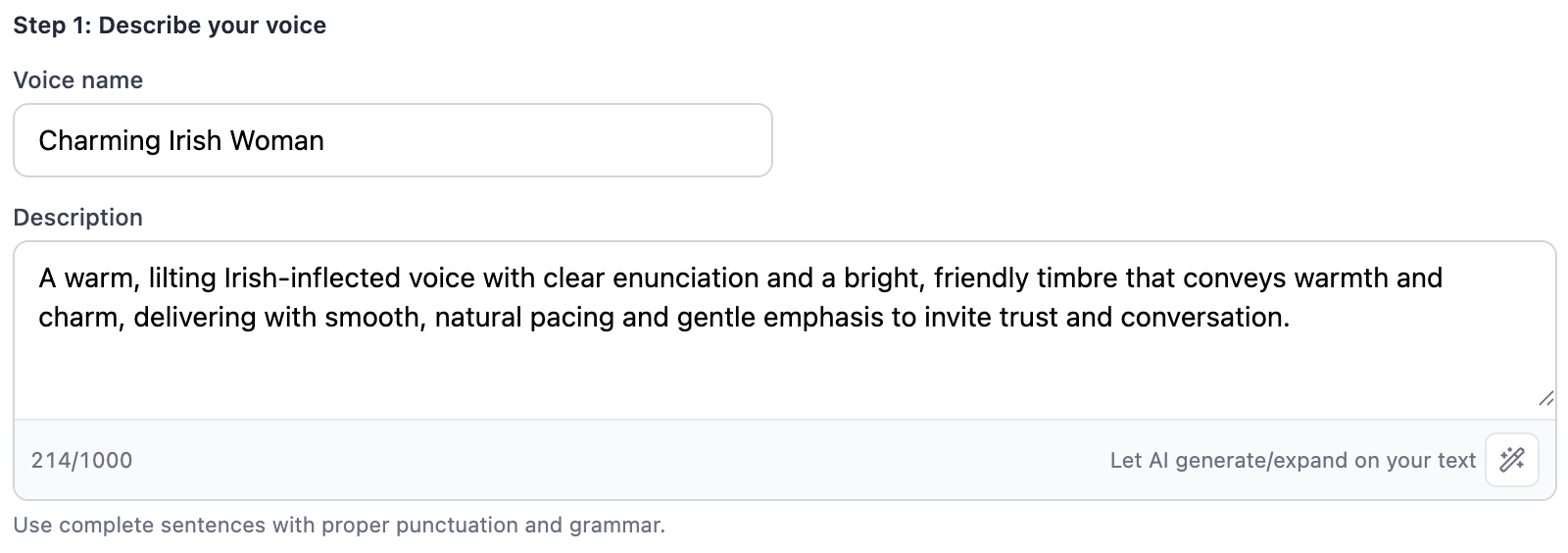Click the word 'lilting' in the description
This screenshot has height=553, width=1568.
click(182, 278)
